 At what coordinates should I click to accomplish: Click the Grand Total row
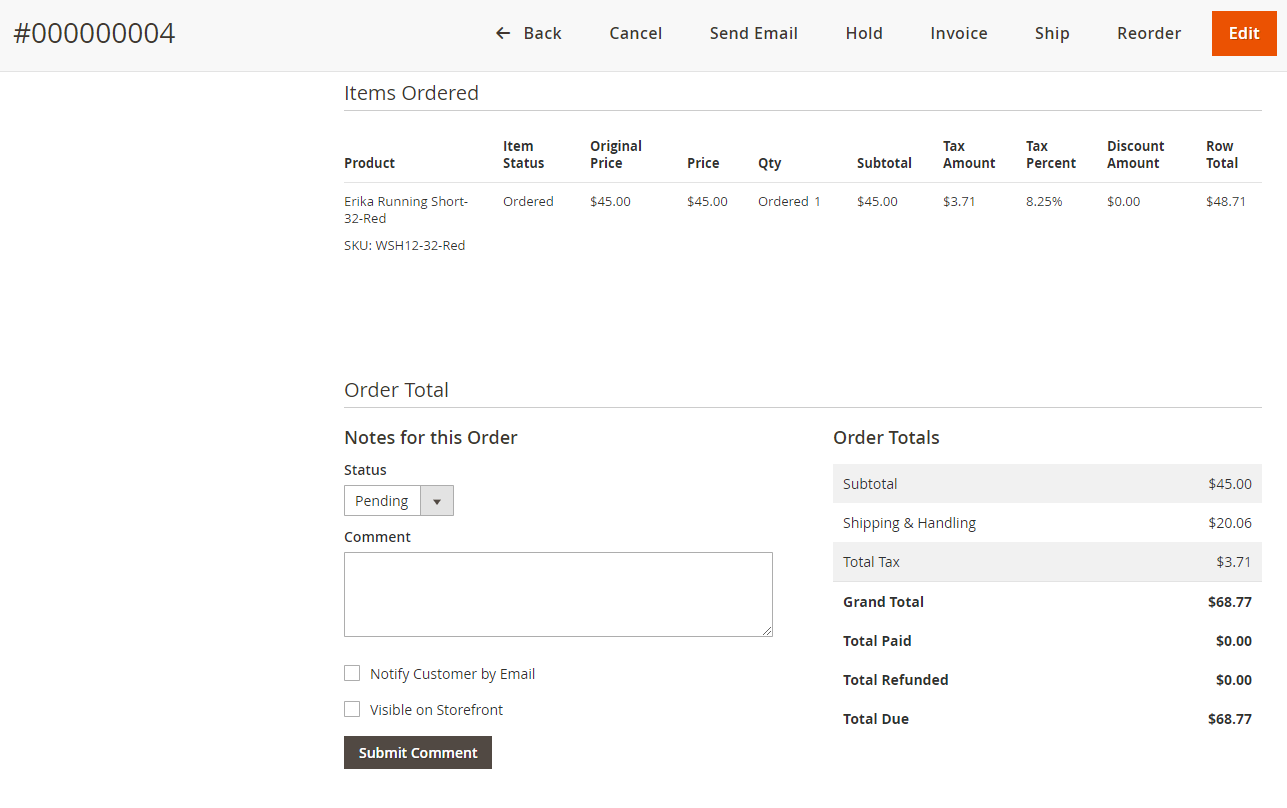[1046, 602]
